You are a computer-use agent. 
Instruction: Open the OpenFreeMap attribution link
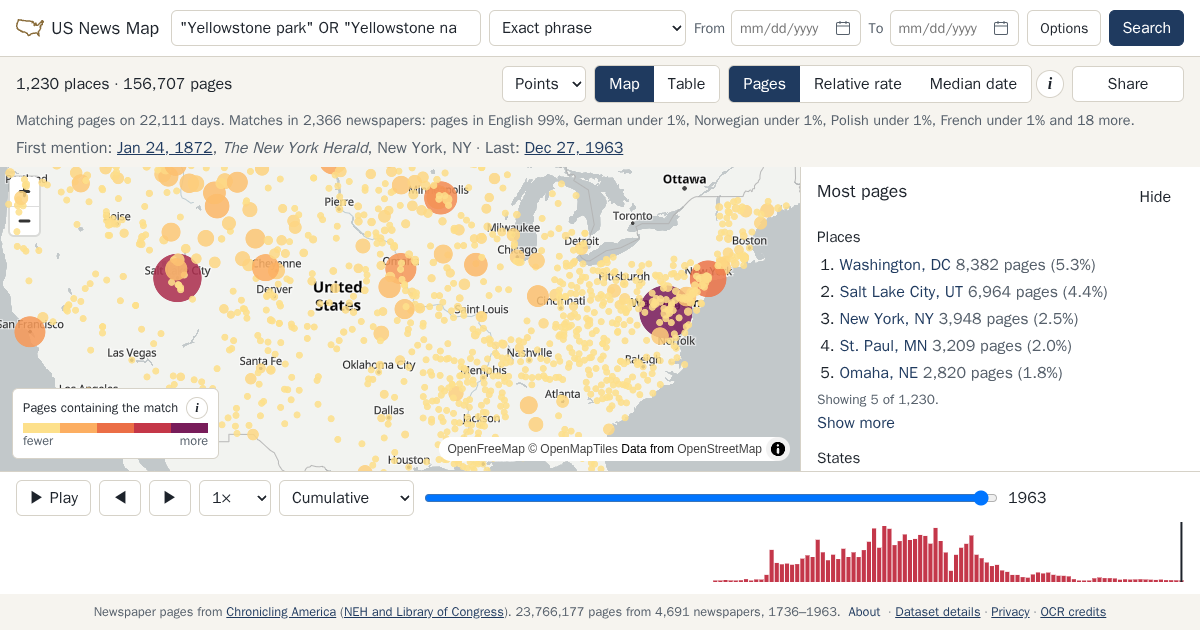tap(486, 449)
